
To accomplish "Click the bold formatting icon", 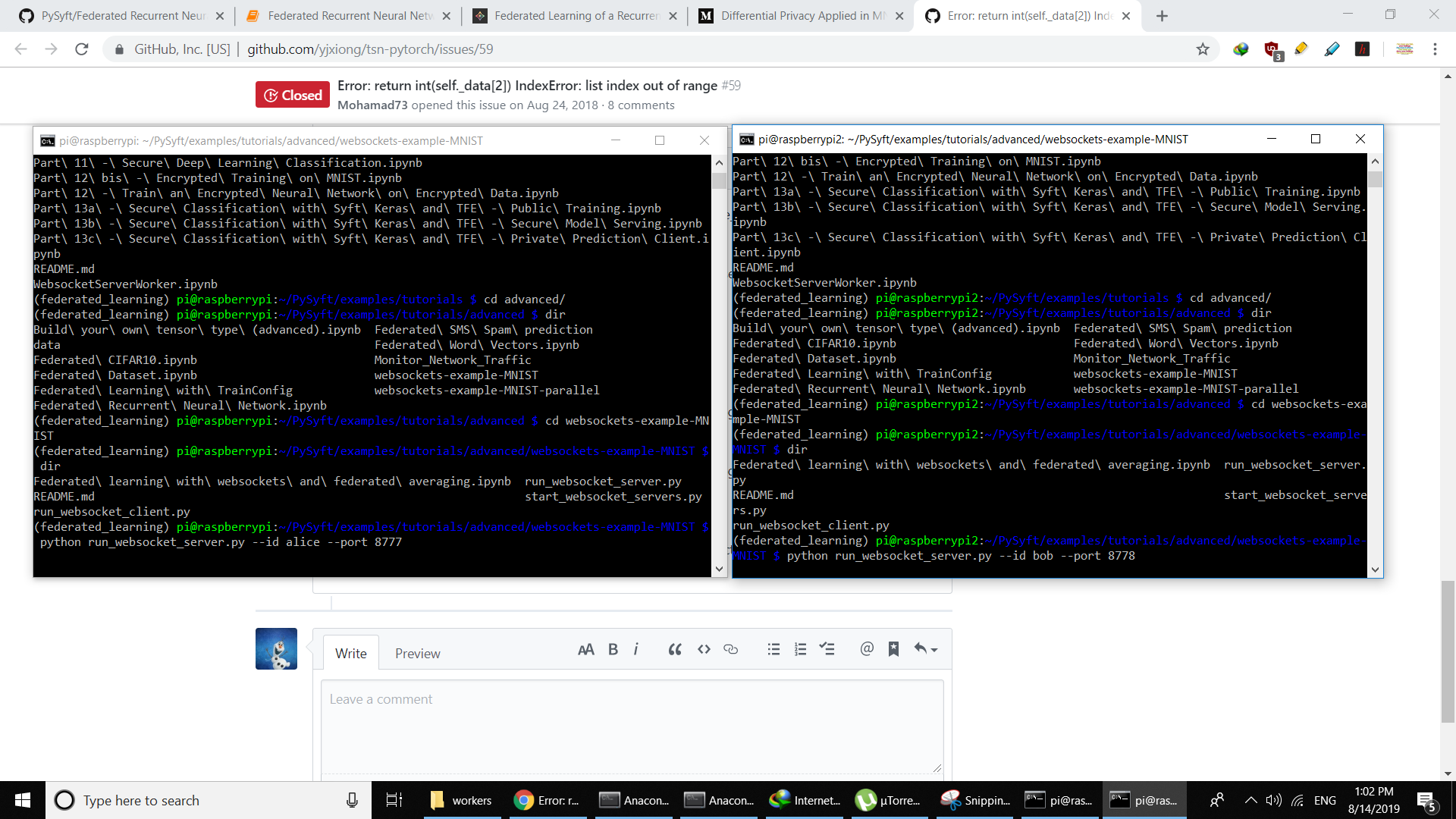I will 613,649.
